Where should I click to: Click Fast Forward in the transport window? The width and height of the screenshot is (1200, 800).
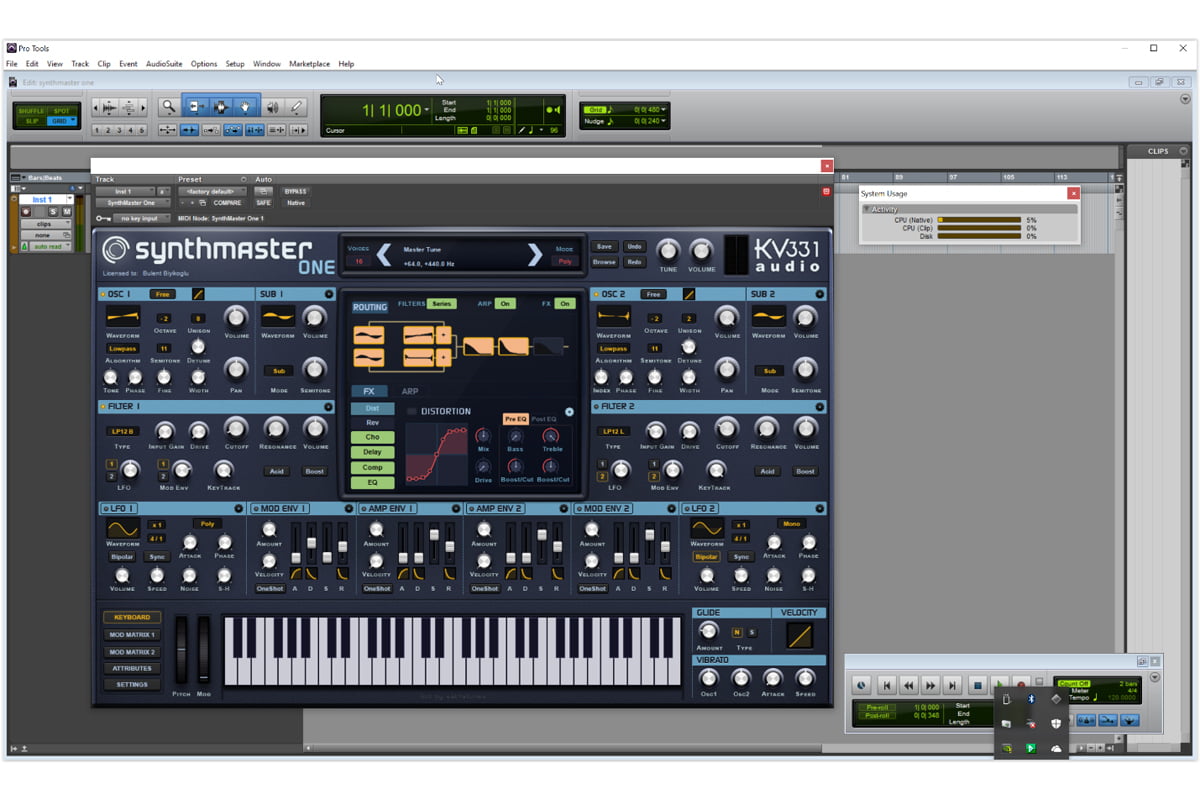pyautogui.click(x=930, y=685)
